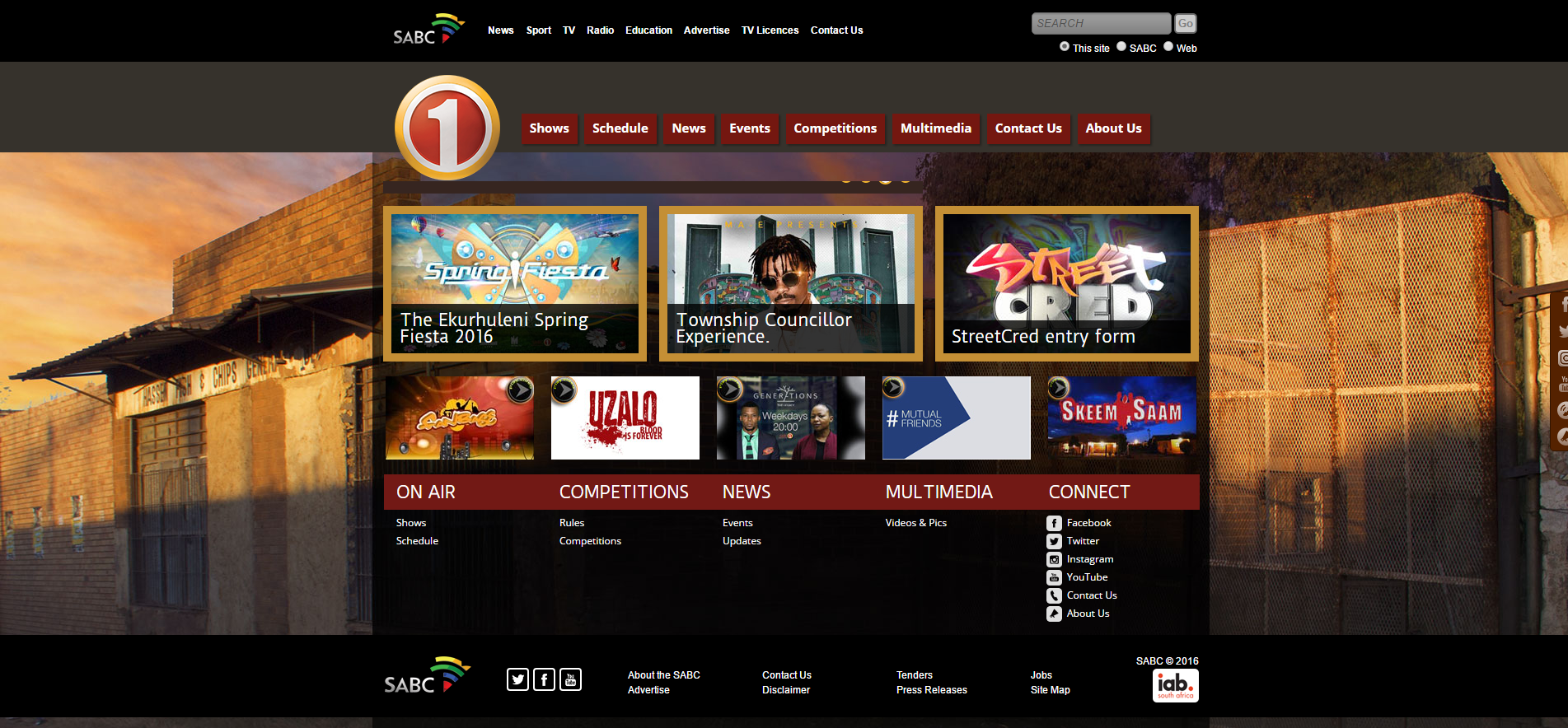Open the Shows menu in the red navigation
The width and height of the screenshot is (1568, 728).
click(549, 128)
